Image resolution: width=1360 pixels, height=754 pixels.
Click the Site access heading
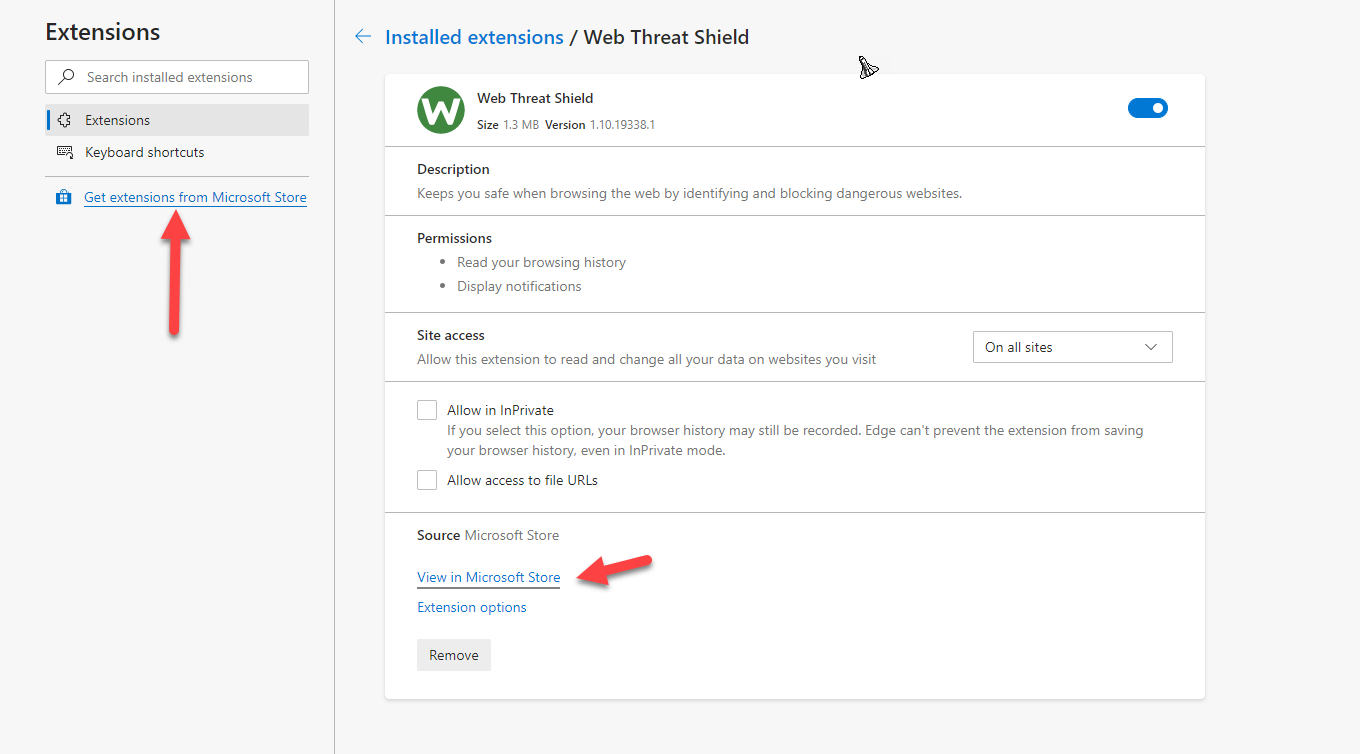(x=451, y=335)
